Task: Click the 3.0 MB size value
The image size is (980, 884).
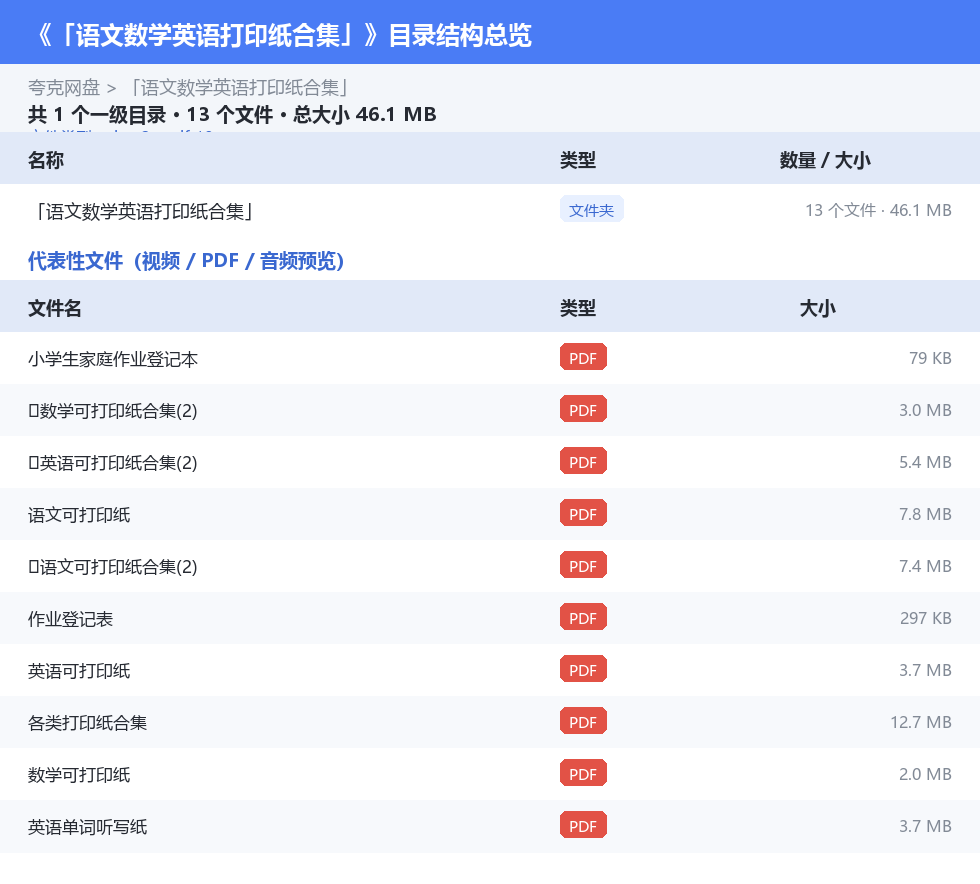Action: click(x=925, y=410)
